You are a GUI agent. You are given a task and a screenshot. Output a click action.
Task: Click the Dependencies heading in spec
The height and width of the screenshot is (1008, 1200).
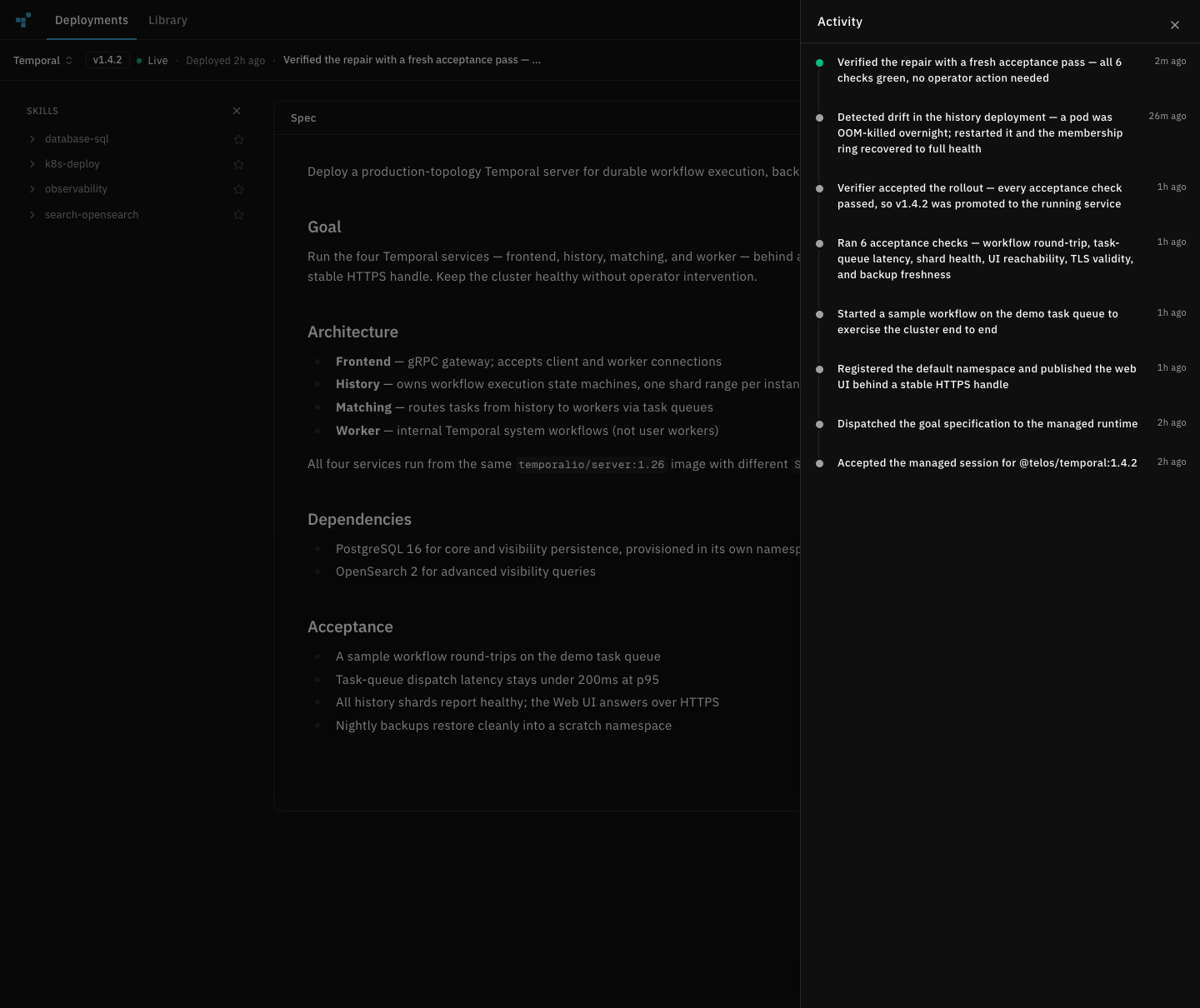point(359,519)
